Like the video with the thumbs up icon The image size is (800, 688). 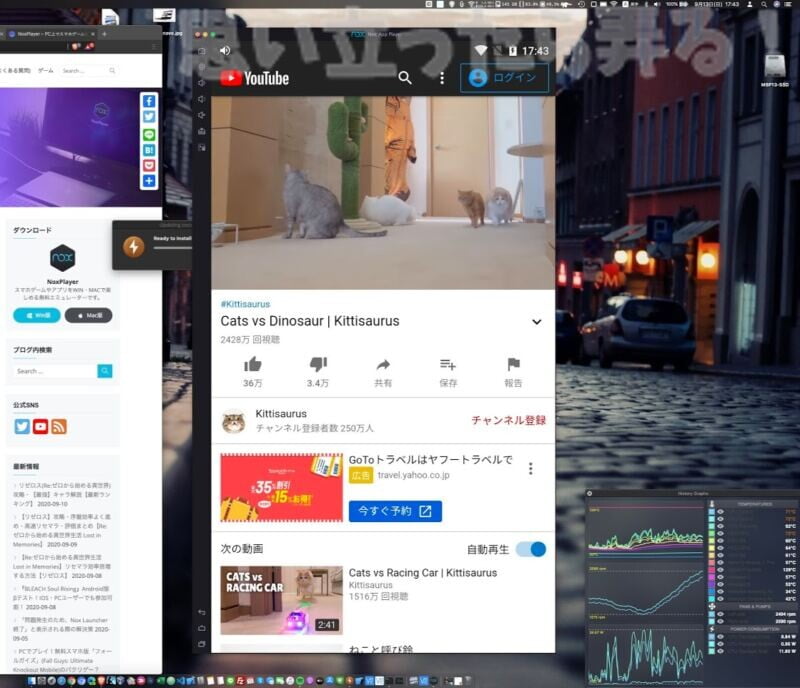pyautogui.click(x=253, y=364)
